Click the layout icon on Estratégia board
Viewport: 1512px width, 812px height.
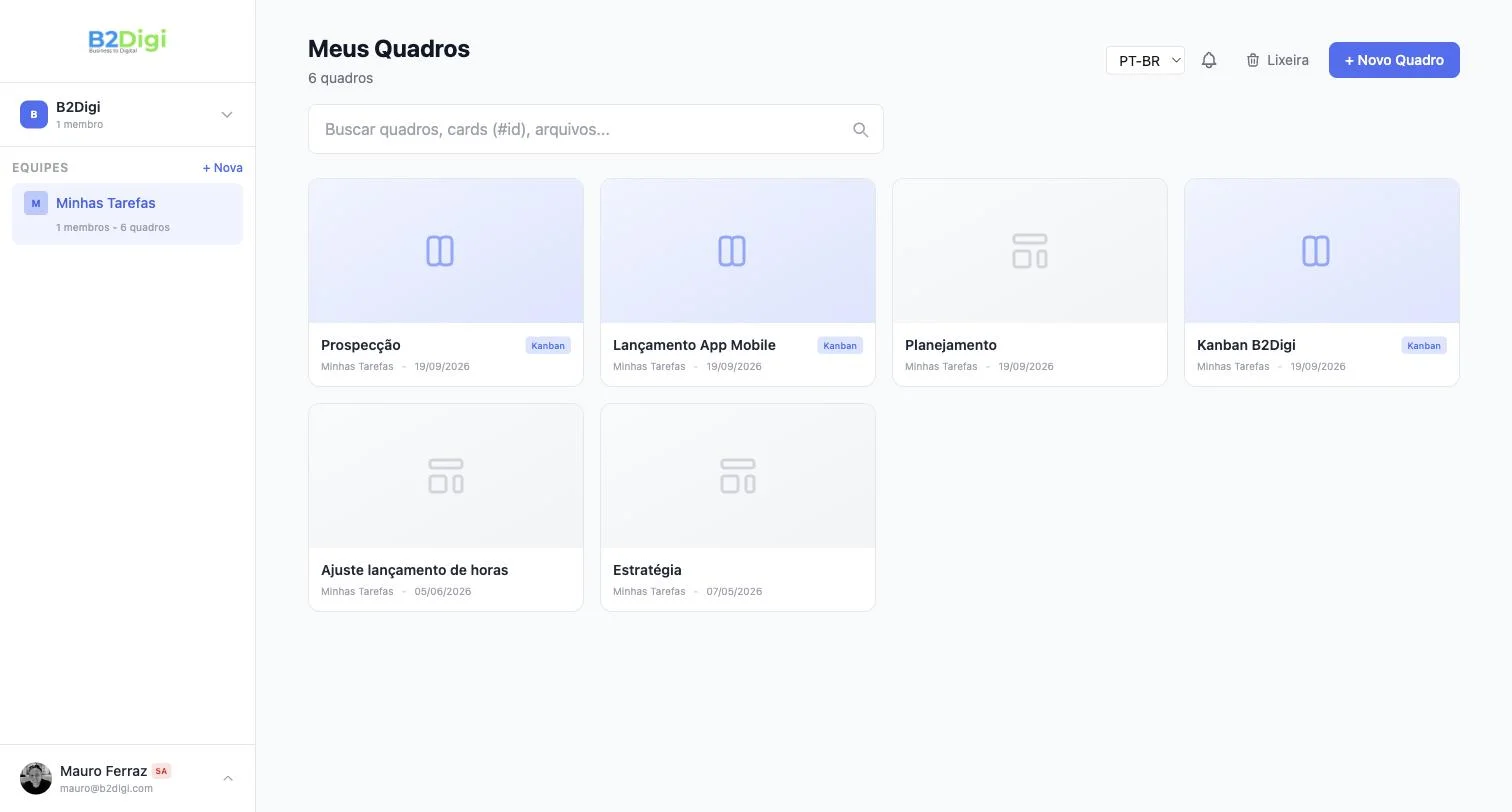click(738, 476)
